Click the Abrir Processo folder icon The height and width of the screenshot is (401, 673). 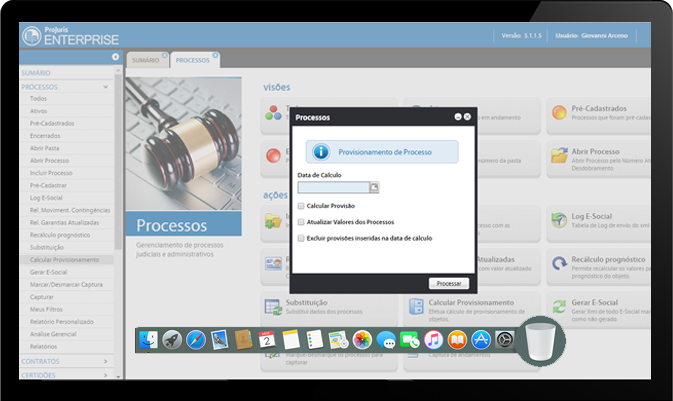559,155
